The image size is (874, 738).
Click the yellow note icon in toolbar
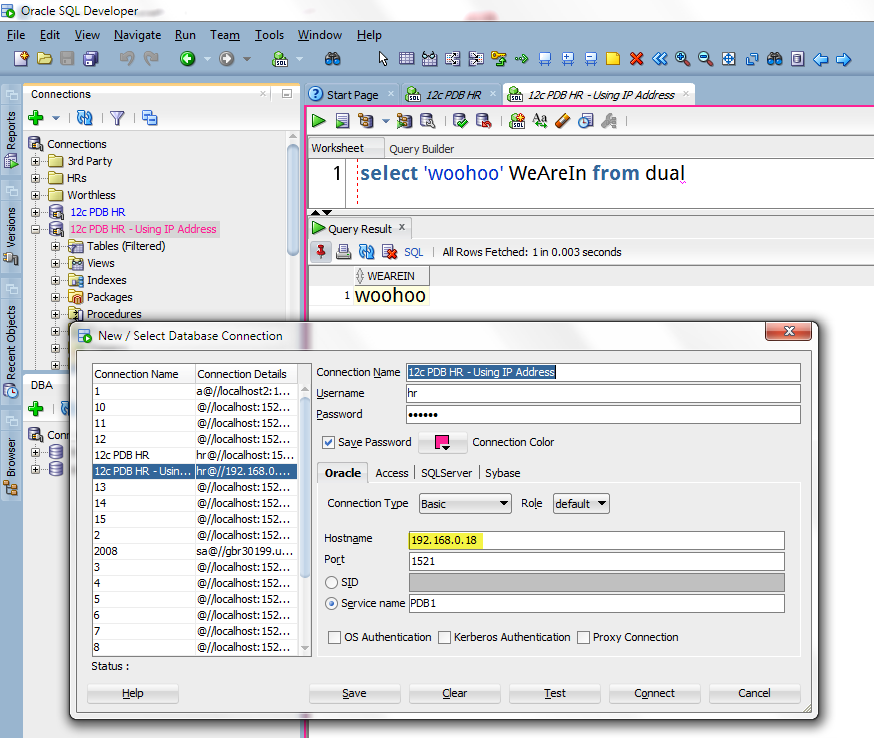613,59
